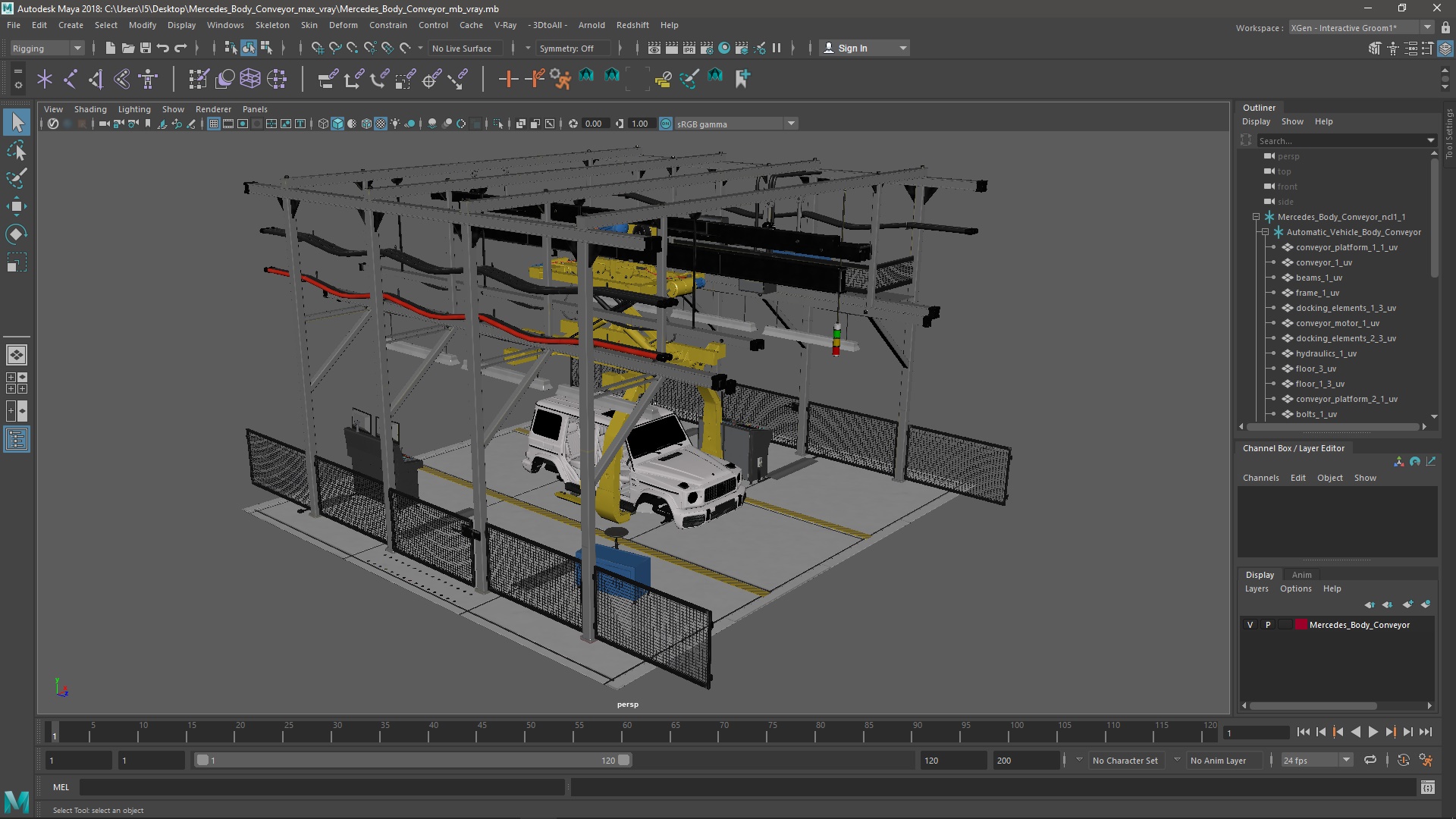The image size is (1456, 819).
Task: Click the Symmetry: Off button
Action: (573, 48)
